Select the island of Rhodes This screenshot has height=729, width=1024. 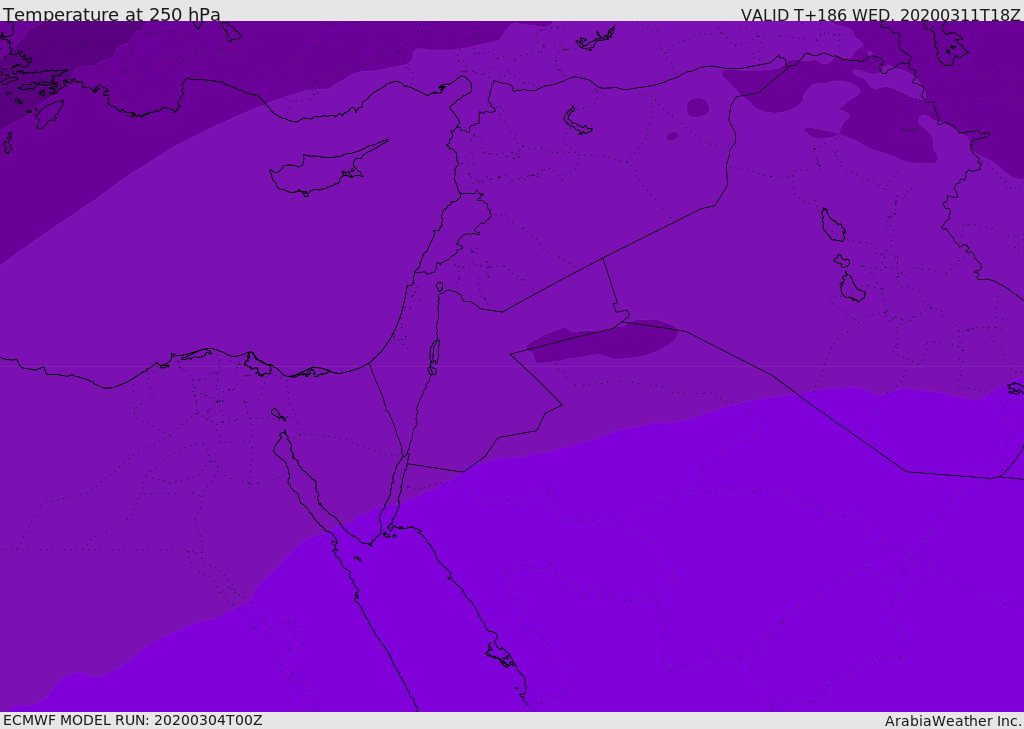coord(49,113)
